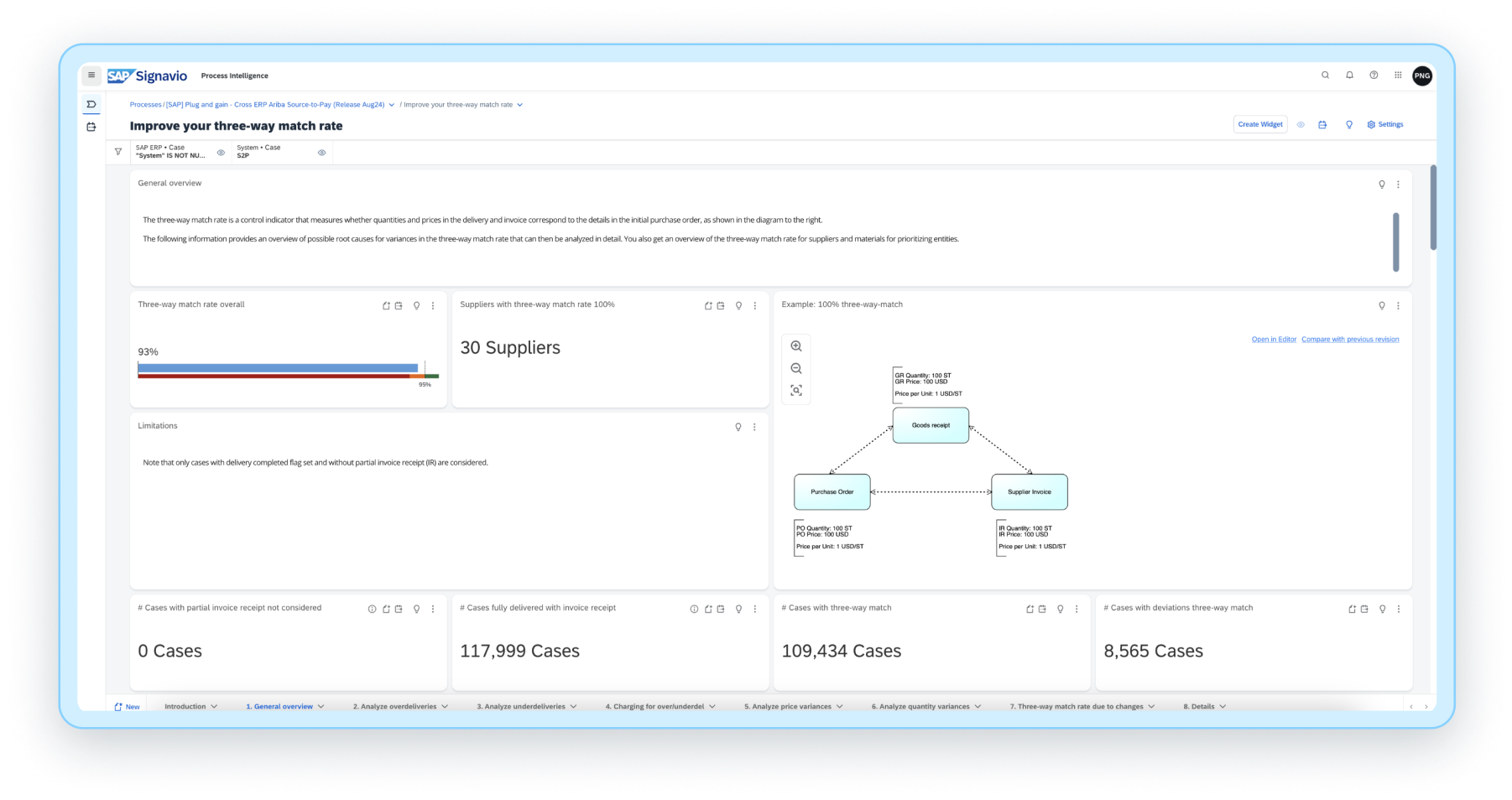Click the main page vertical scrollbar
Screen dimensions: 1512x800
pos(1433,207)
